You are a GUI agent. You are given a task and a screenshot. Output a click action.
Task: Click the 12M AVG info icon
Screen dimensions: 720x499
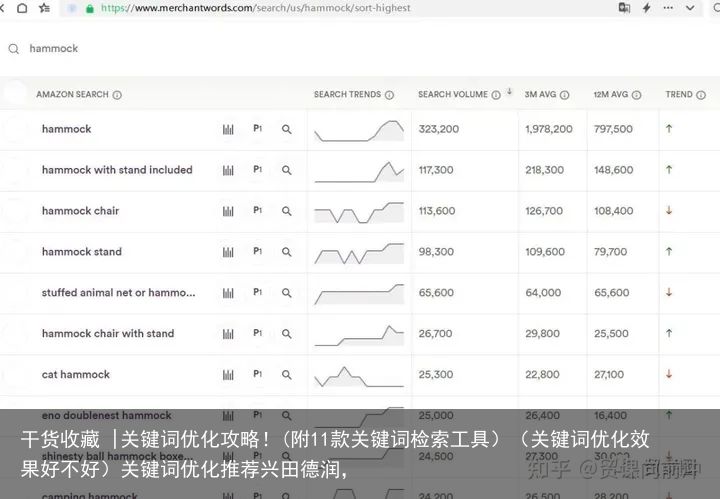click(x=636, y=95)
